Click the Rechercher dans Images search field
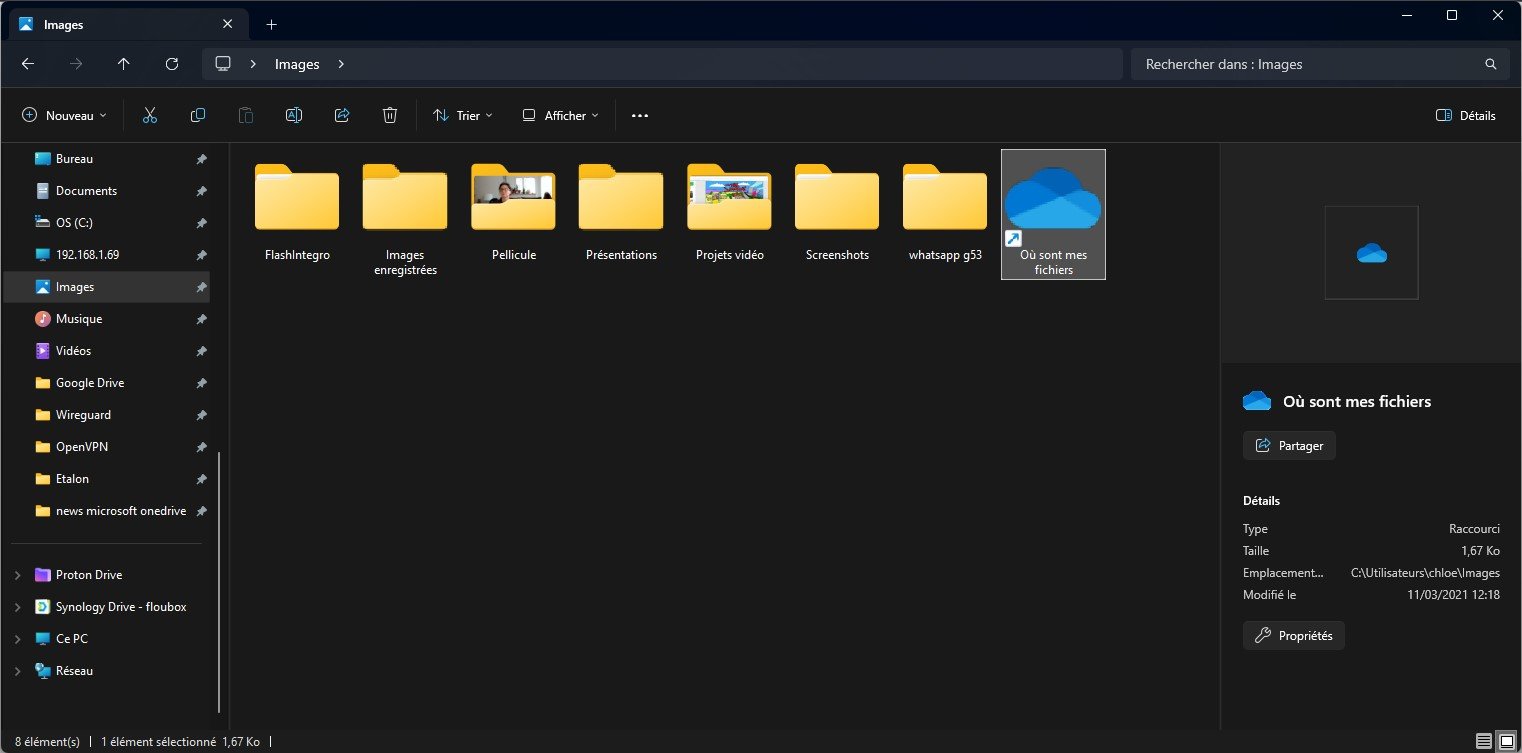 1310,64
